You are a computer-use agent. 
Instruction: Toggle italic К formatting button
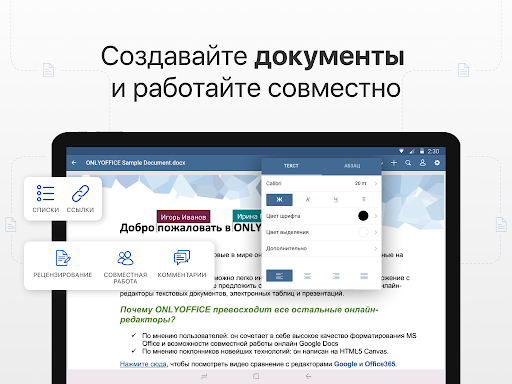coord(308,200)
